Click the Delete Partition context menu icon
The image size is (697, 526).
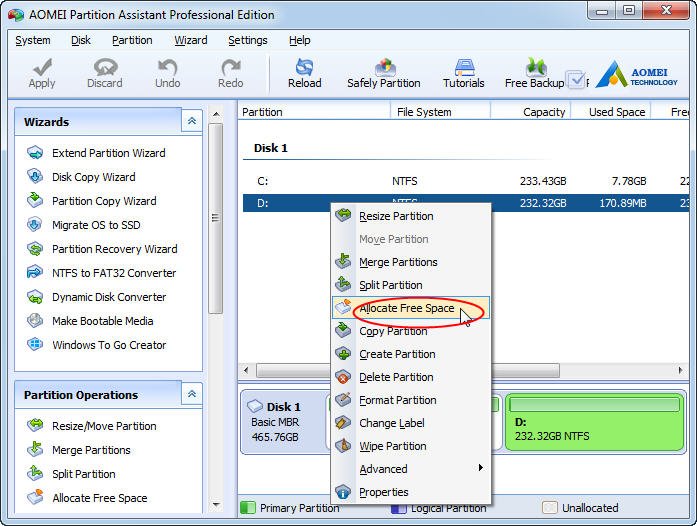click(x=343, y=377)
